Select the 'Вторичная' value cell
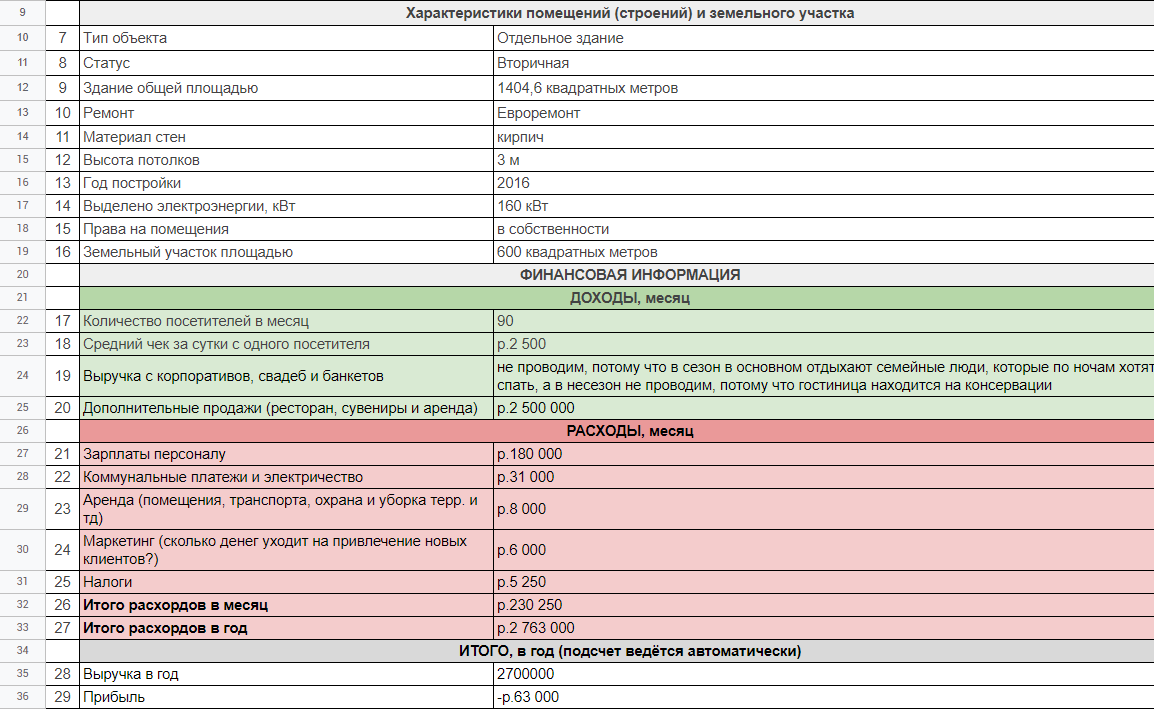The width and height of the screenshot is (1154, 709). click(x=824, y=63)
